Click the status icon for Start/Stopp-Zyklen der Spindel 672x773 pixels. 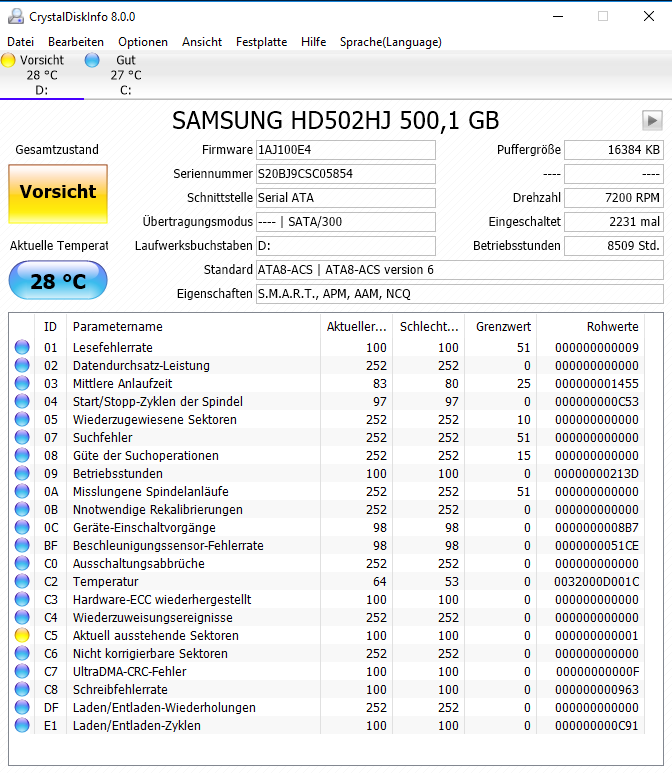[22, 401]
